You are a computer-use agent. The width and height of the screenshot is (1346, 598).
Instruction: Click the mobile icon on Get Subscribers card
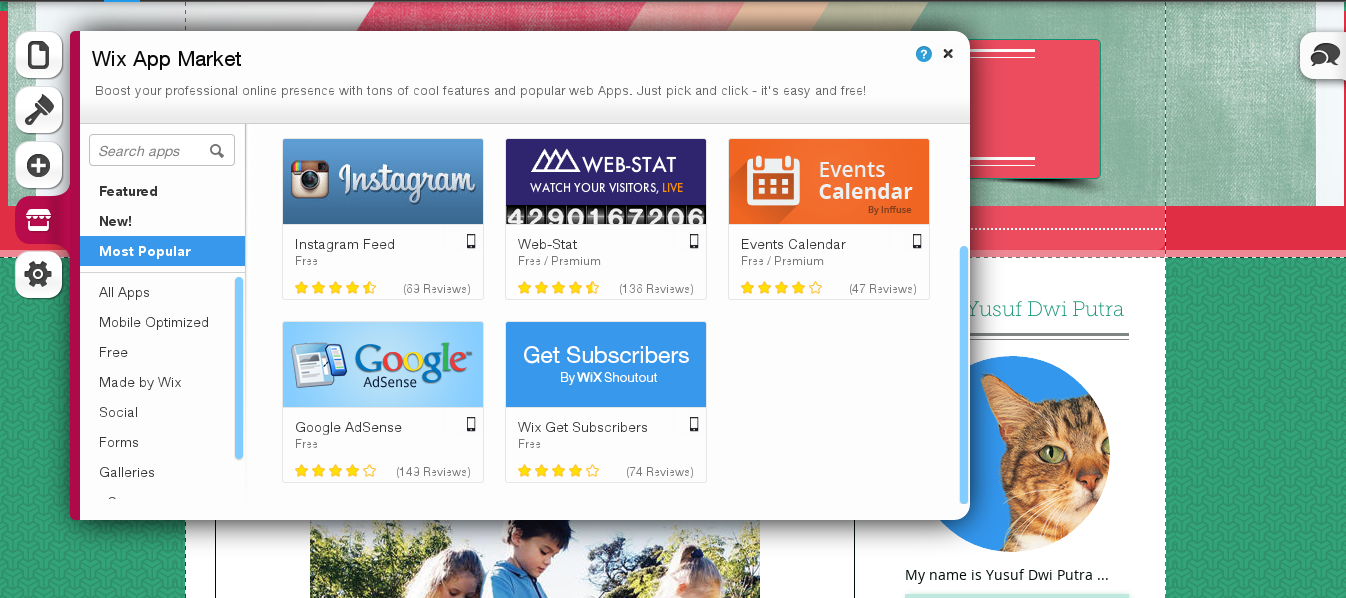tap(694, 424)
